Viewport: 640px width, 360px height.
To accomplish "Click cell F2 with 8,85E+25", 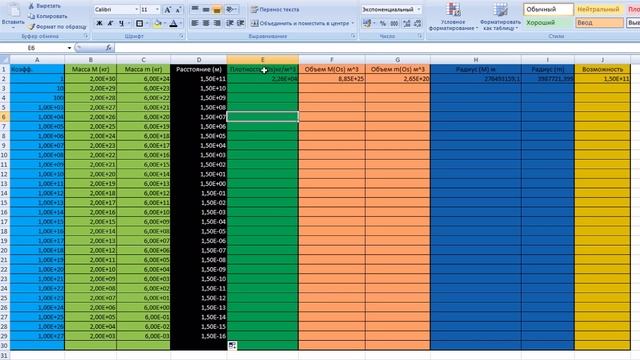I will [332, 79].
